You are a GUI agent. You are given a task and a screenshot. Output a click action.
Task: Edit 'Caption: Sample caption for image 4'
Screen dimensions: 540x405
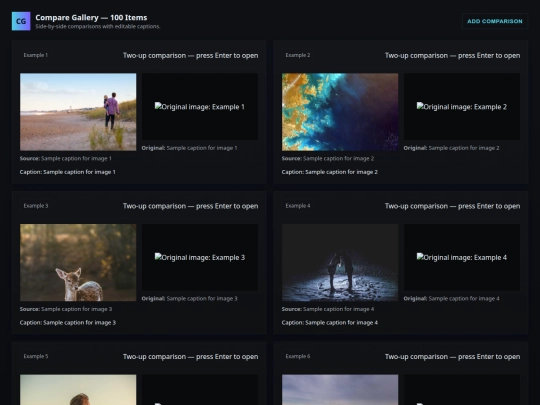[x=330, y=323]
